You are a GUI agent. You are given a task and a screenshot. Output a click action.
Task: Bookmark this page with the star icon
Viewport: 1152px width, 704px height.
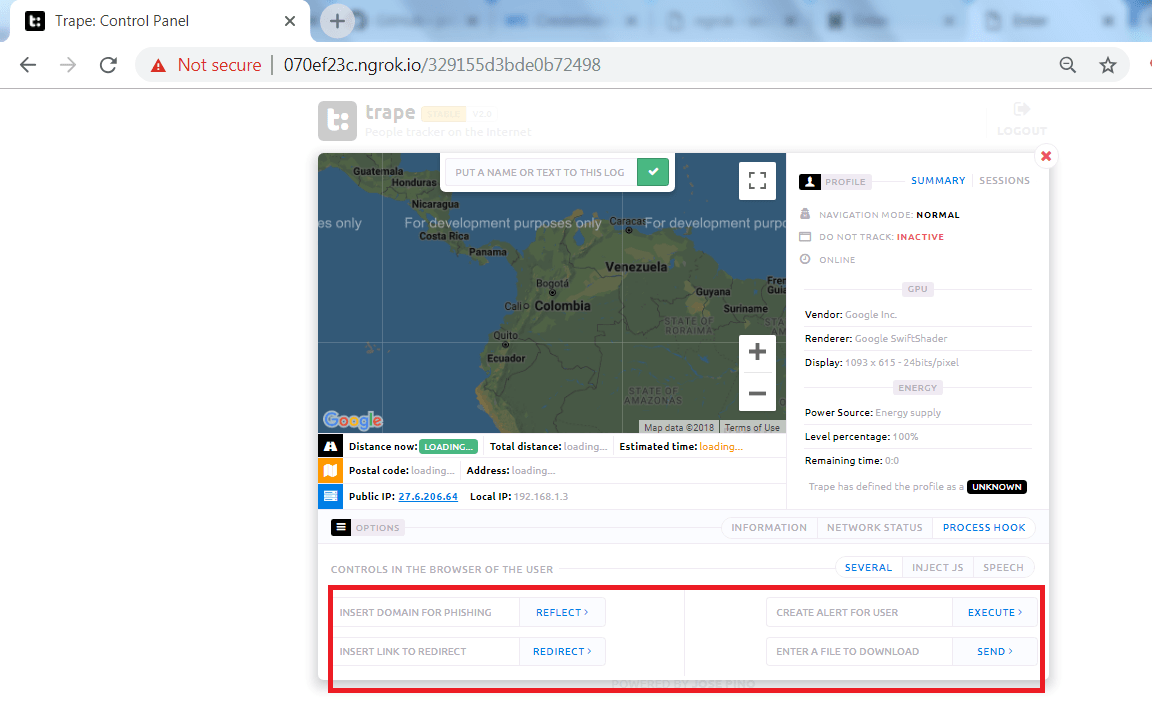[x=1108, y=65]
